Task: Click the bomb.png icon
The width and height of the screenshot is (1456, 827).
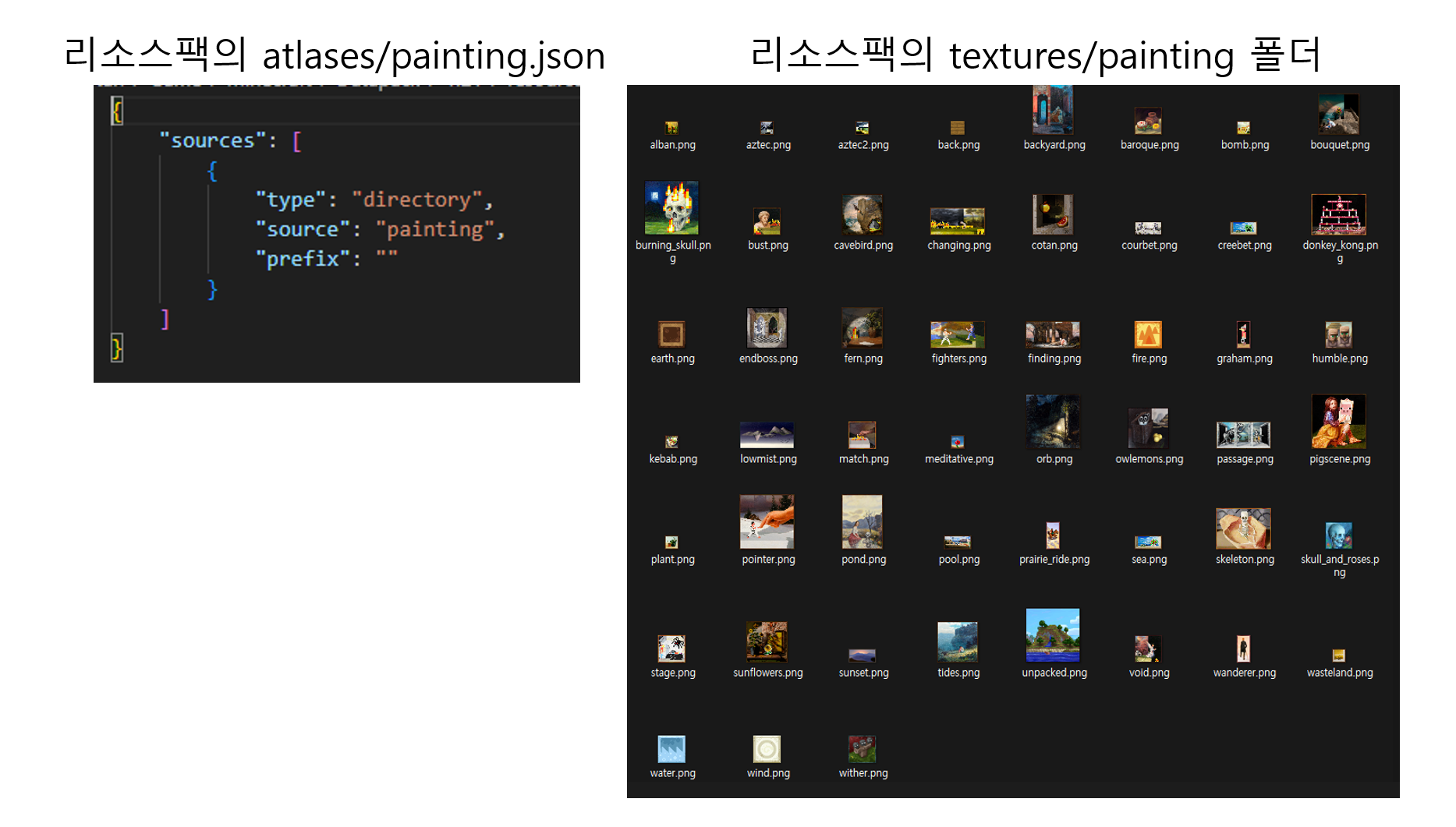Action: [x=1244, y=128]
